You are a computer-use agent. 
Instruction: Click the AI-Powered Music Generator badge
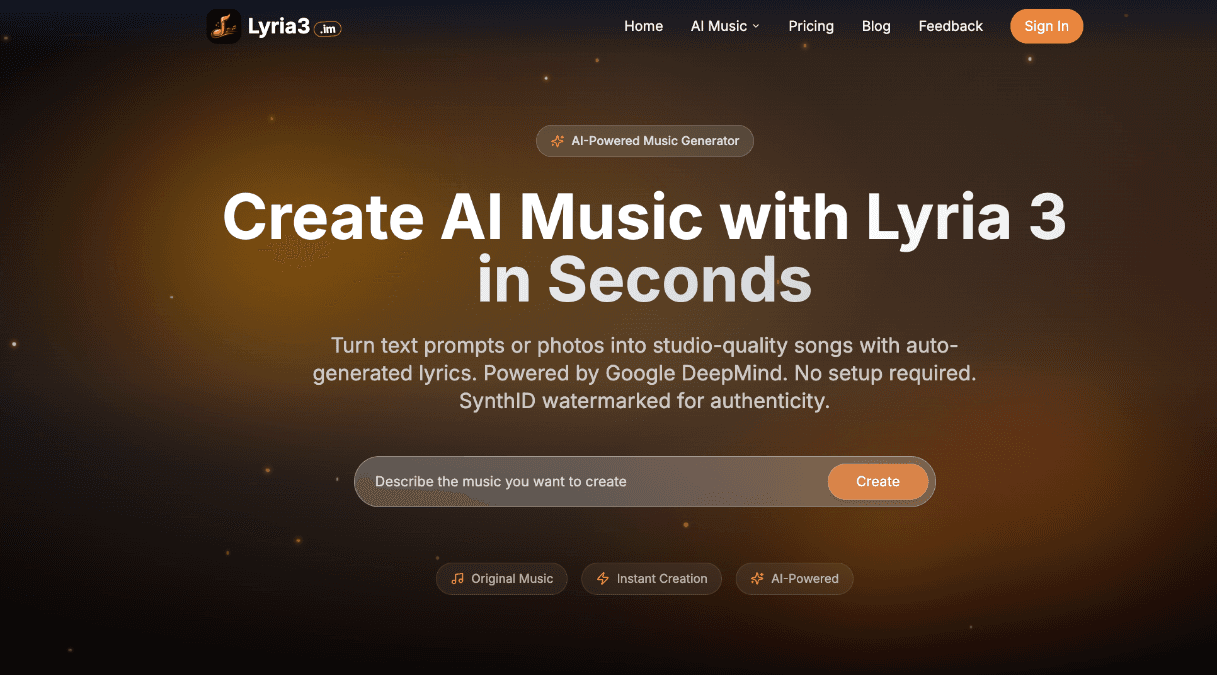(x=645, y=141)
